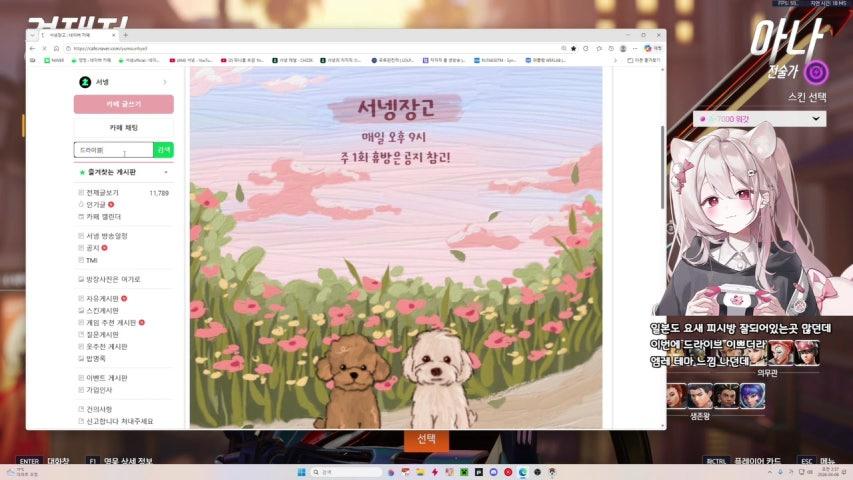Focus the cafe search input field
The image size is (853, 480).
(x=112, y=150)
